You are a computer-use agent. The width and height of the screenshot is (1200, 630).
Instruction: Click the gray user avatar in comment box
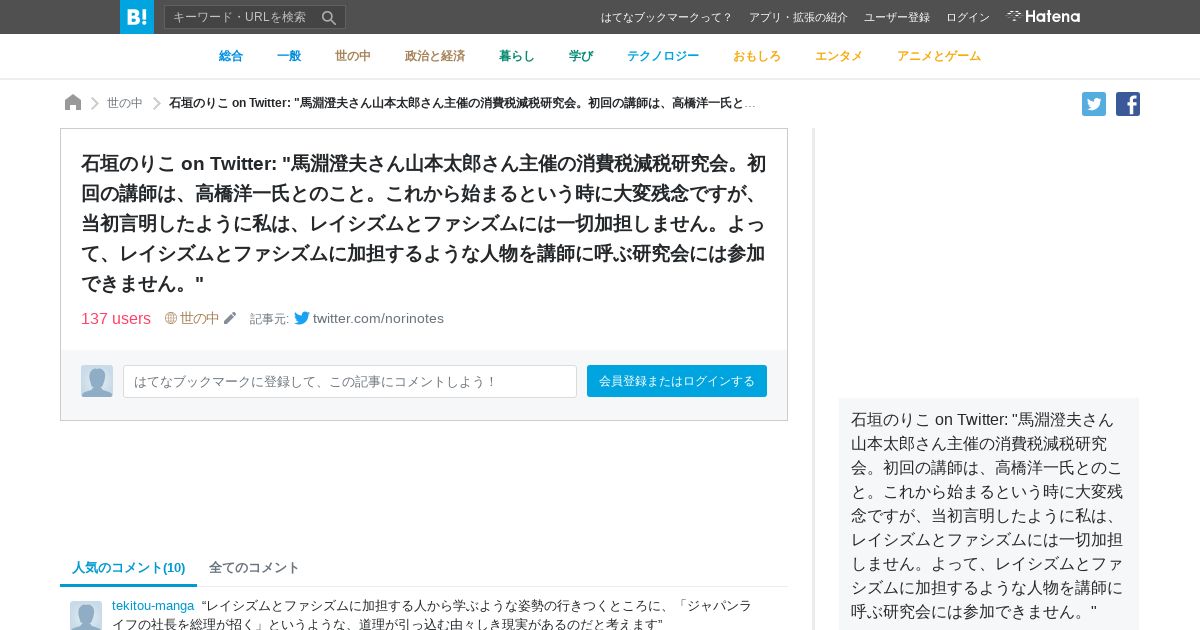click(x=97, y=381)
